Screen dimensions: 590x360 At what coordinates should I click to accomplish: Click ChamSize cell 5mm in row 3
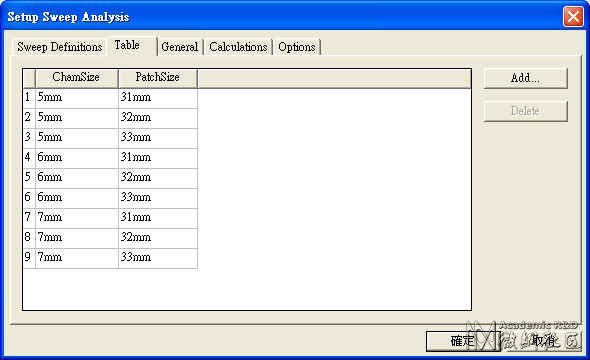pyautogui.click(x=77, y=138)
